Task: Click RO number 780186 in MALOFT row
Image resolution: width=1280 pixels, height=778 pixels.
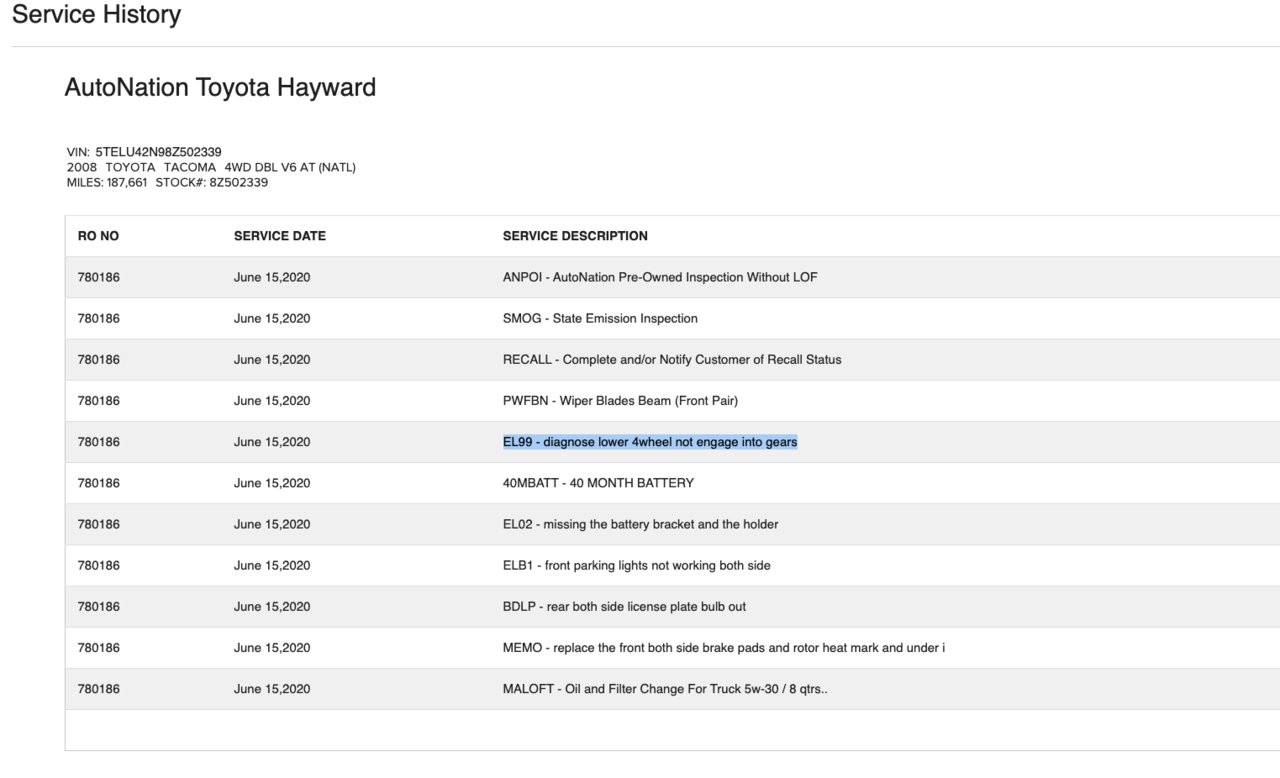Action: [99, 688]
